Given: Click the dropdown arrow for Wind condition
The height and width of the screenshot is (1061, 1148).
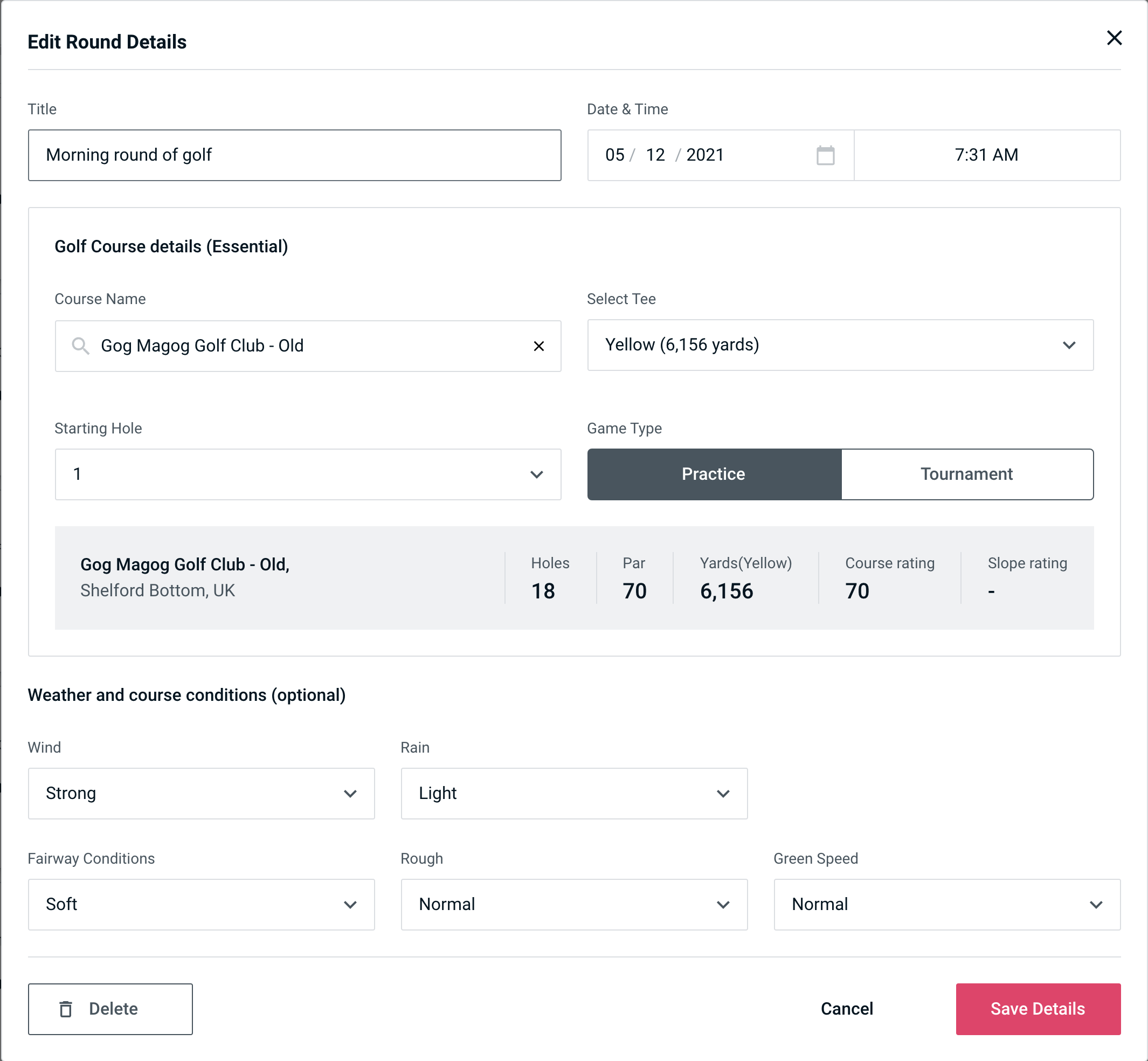Looking at the screenshot, I should click(352, 793).
